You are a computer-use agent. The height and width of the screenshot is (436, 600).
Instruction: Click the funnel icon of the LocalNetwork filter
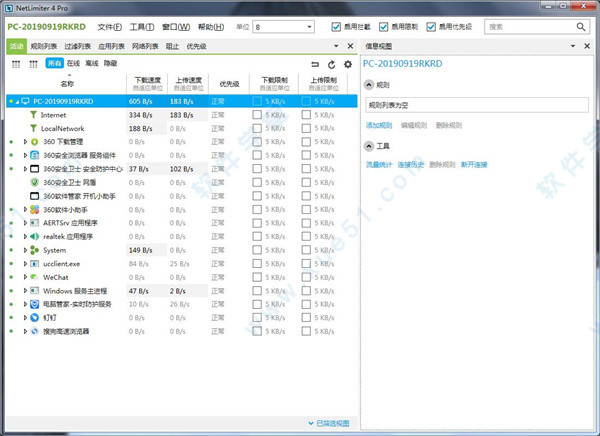pyautogui.click(x=34, y=128)
